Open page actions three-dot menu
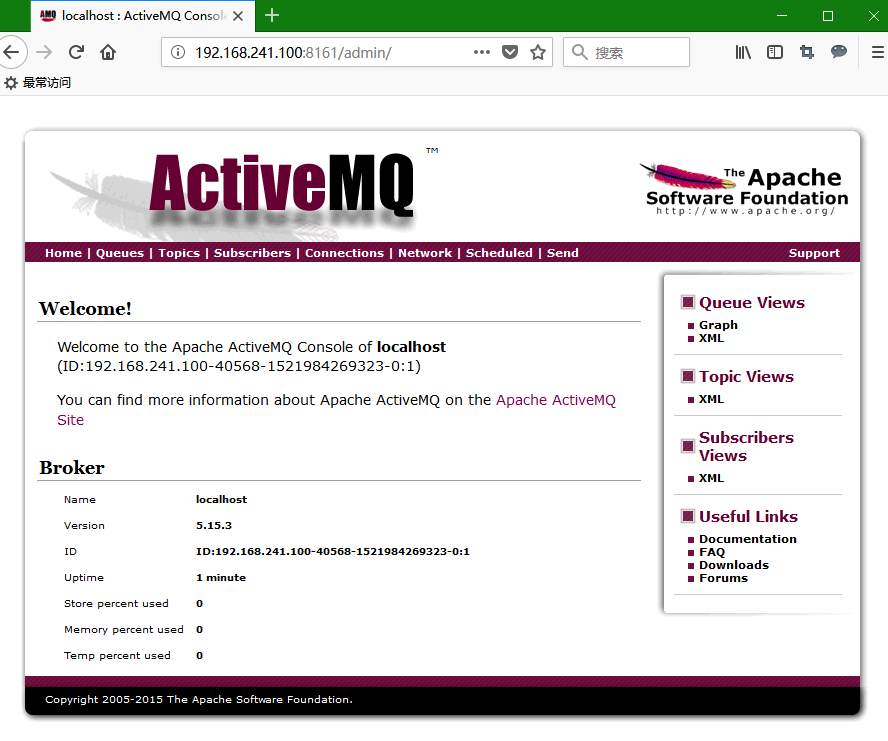The width and height of the screenshot is (888, 741). (481, 52)
